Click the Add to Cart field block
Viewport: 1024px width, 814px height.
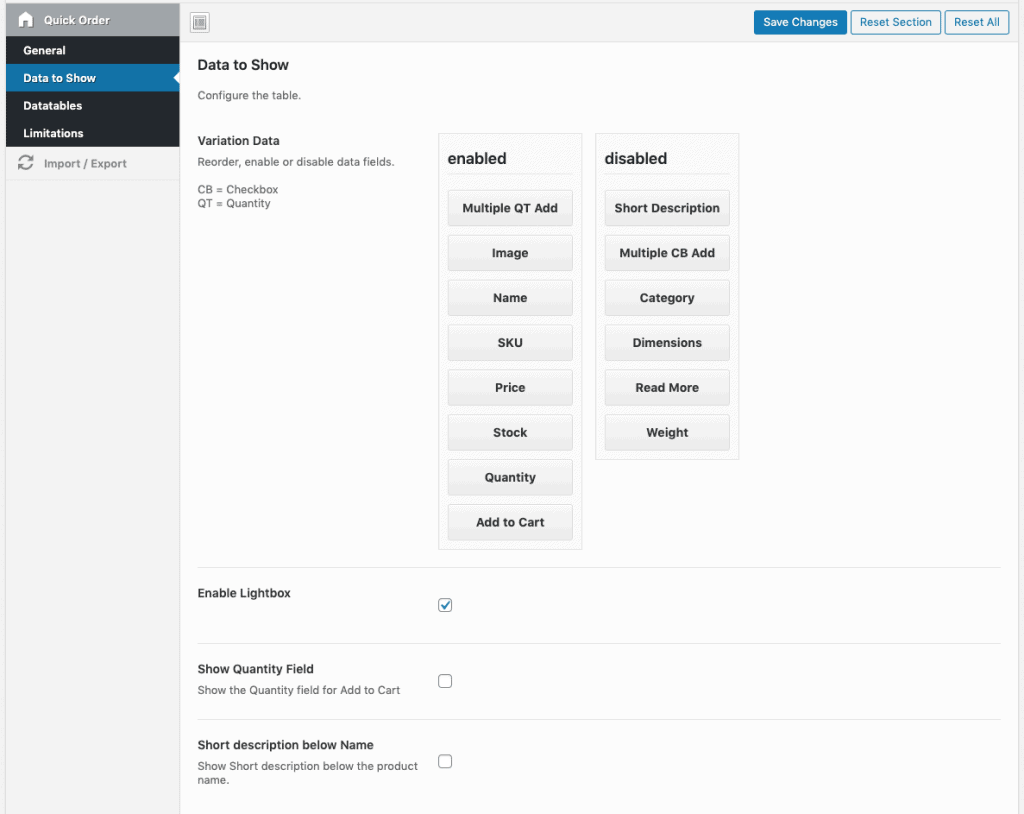click(510, 522)
